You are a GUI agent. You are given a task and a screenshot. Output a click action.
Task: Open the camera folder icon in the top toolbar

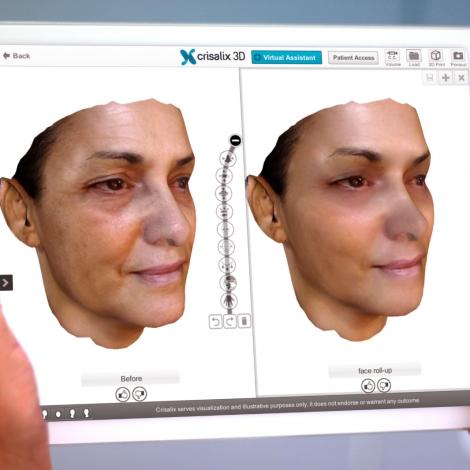point(458,58)
